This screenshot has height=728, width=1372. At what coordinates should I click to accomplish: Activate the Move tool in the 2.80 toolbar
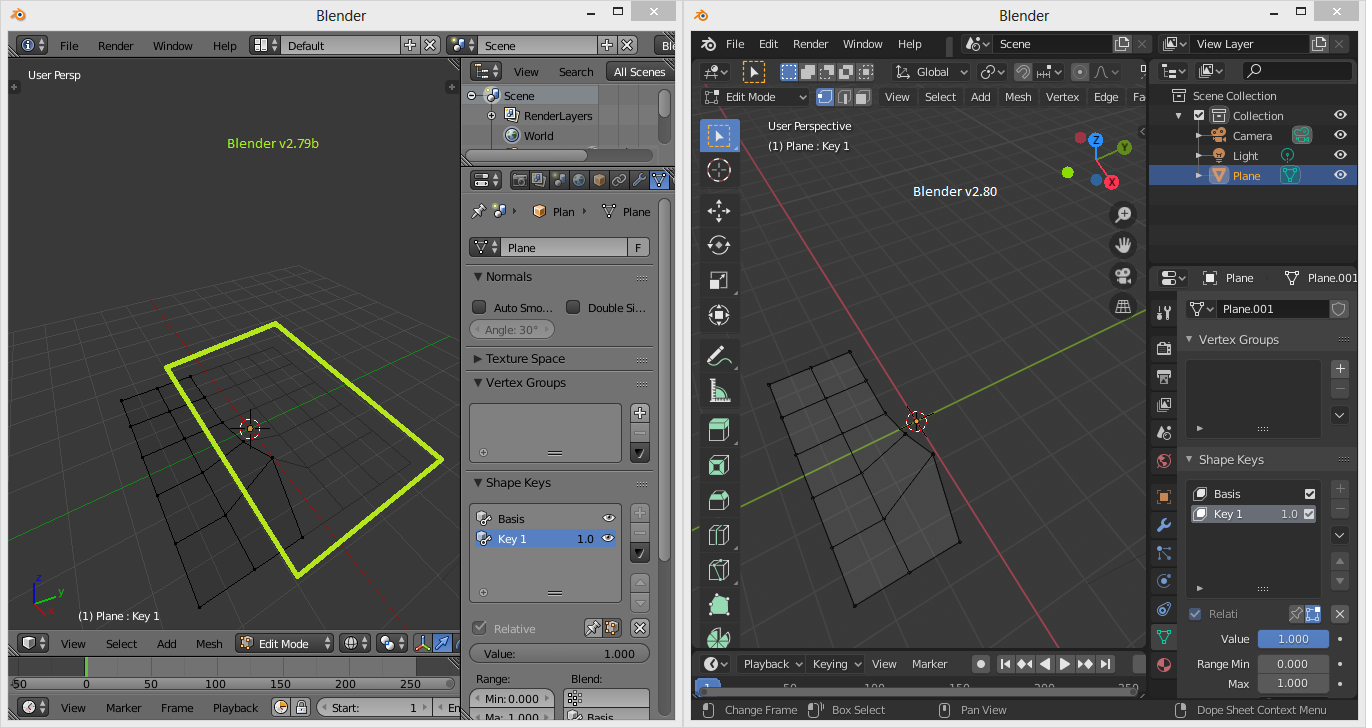719,210
